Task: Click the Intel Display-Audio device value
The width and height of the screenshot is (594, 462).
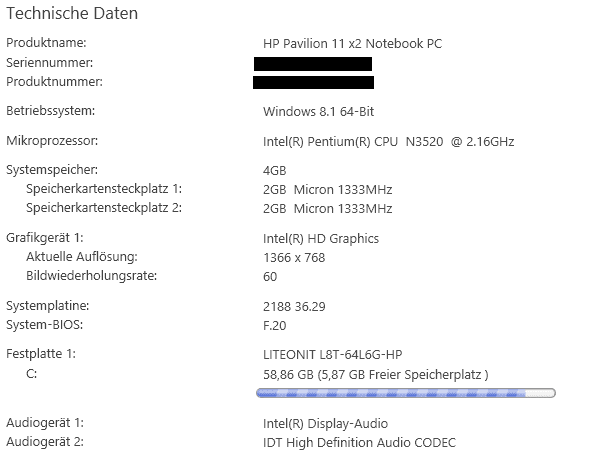Action: coord(325,423)
